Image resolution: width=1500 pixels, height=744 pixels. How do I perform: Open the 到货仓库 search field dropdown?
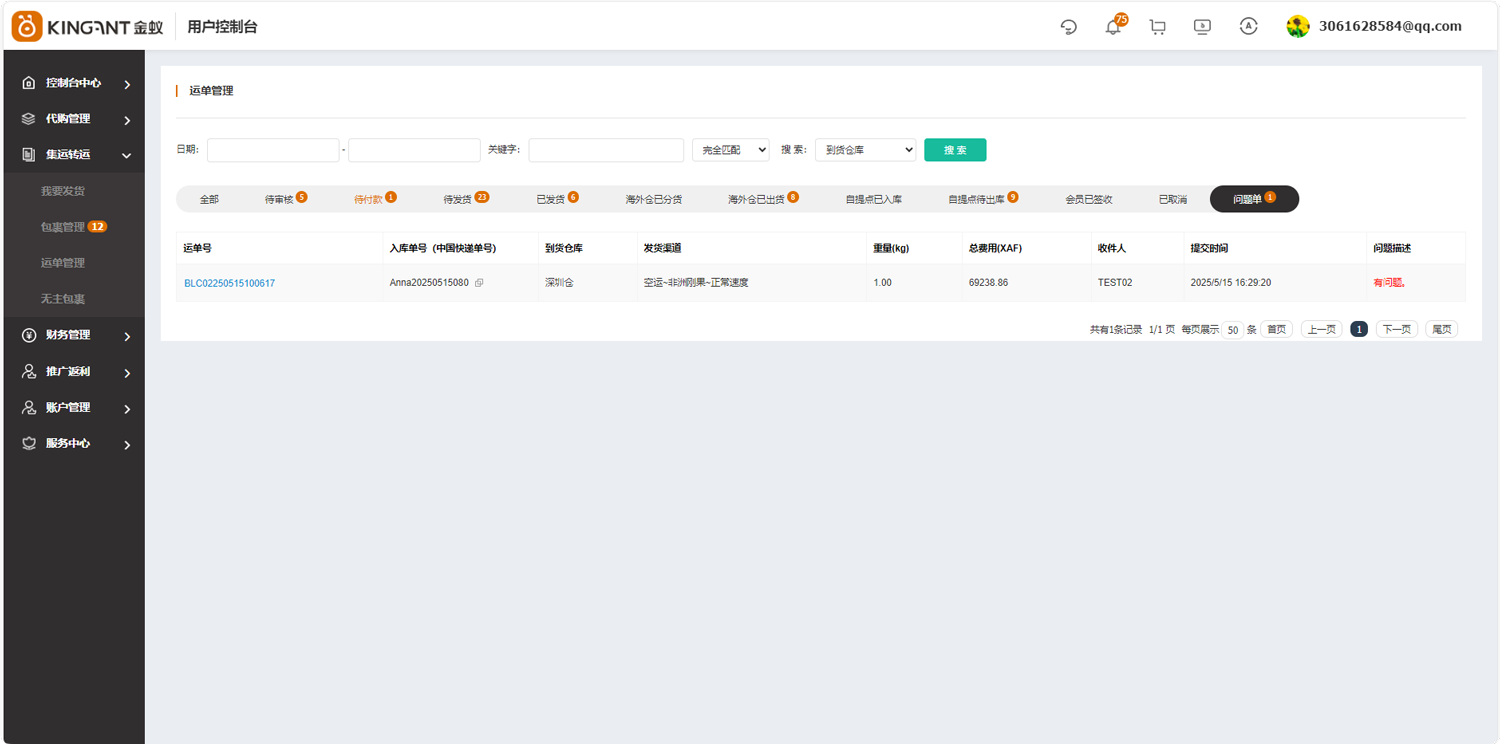coord(865,149)
